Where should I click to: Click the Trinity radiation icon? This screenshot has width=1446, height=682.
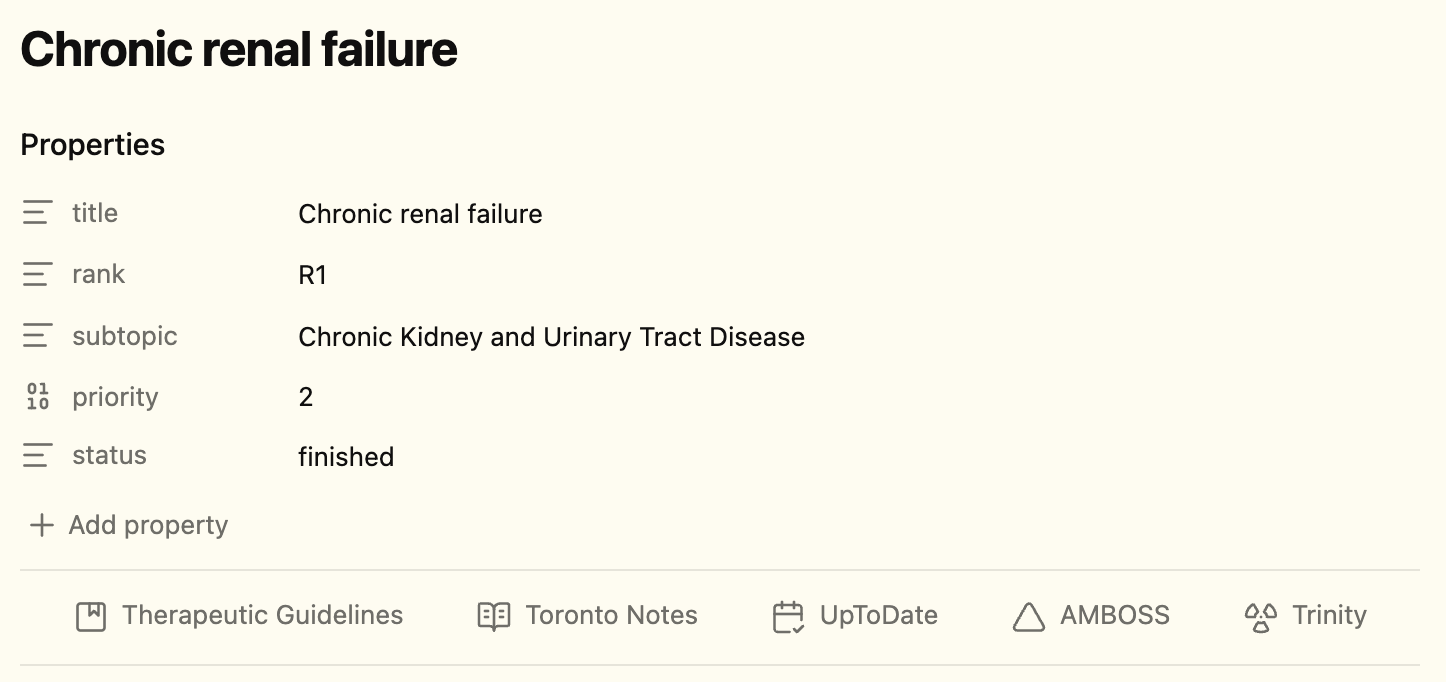[1260, 616]
